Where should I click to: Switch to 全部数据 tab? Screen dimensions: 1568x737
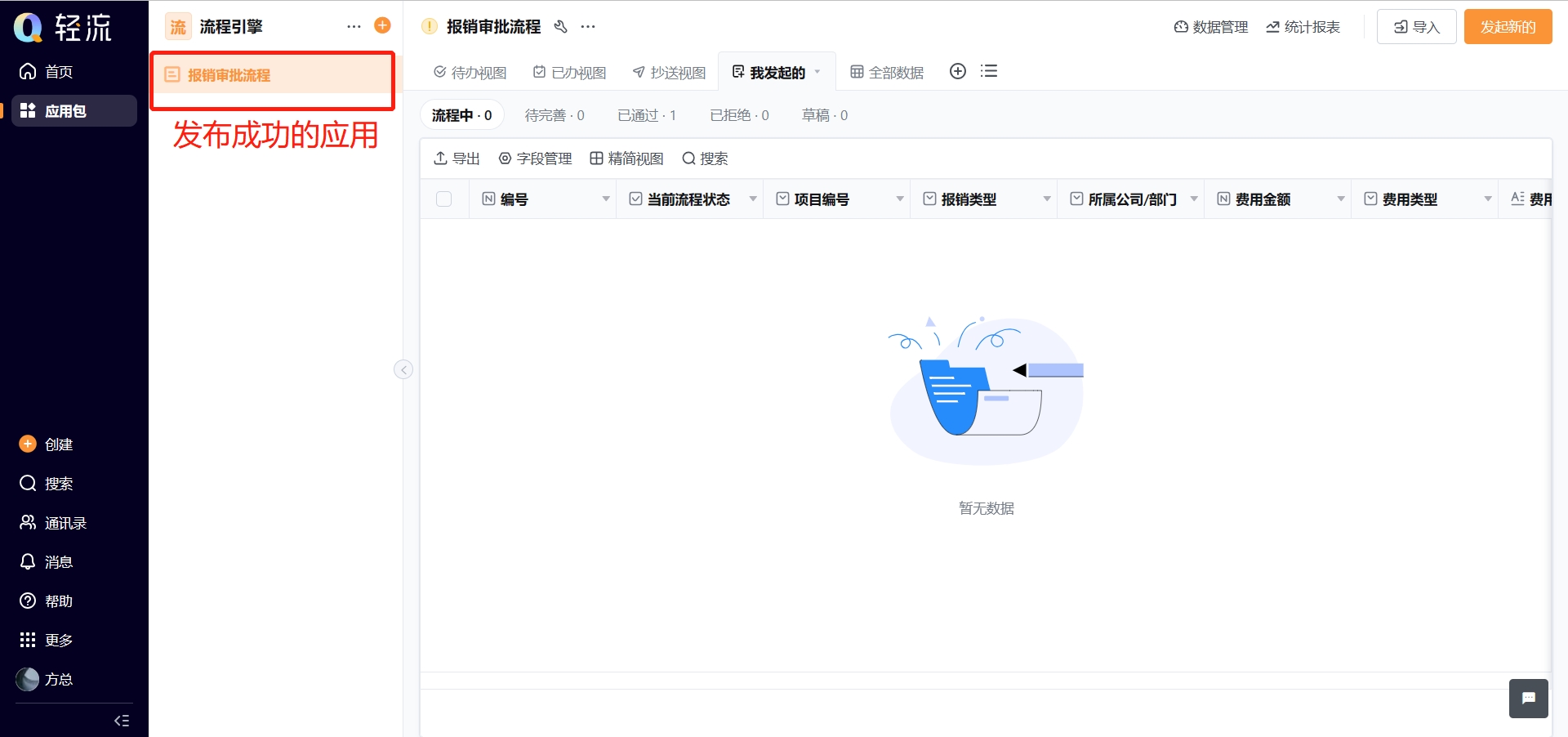(887, 73)
